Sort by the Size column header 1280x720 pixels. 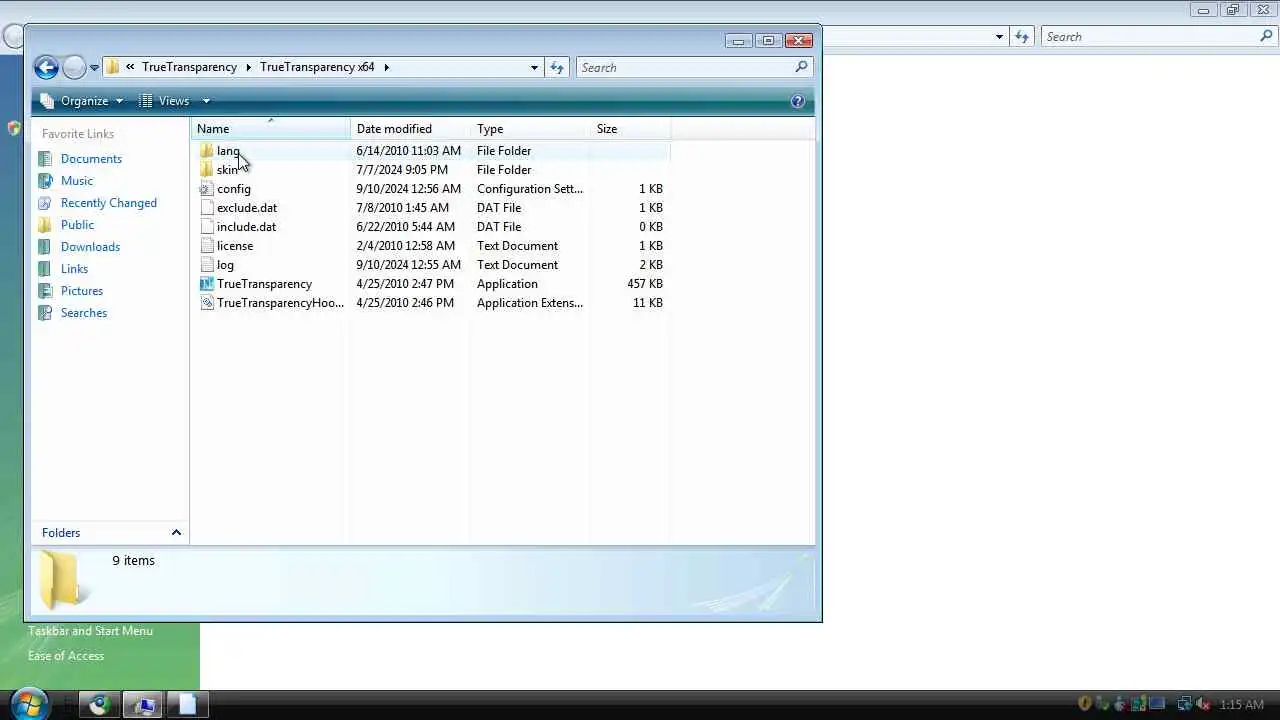click(x=630, y=129)
